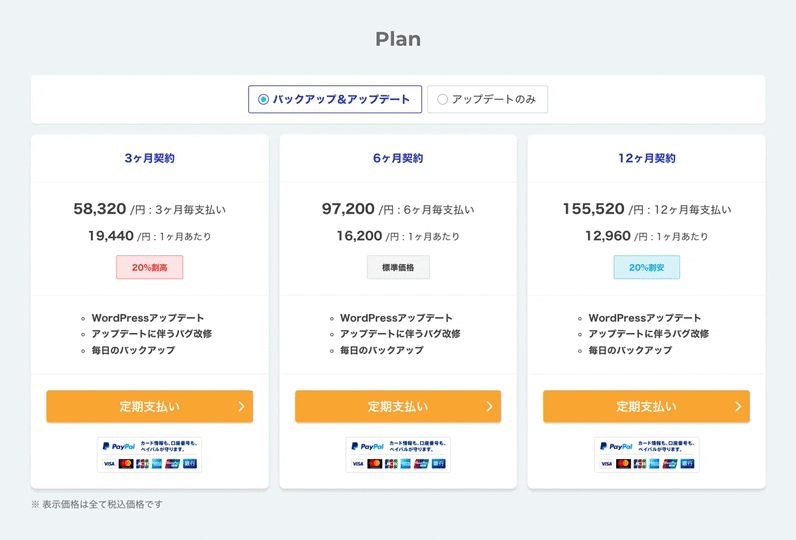Click 定期支払い button for 12ヶ月契約
796x540 pixels.
[646, 406]
